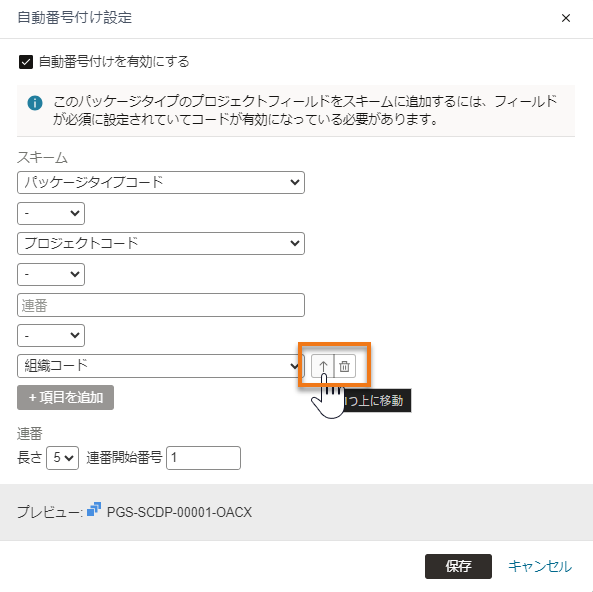Viewport: 593px width, 592px height.
Task: Open the separator dropdown under パッケージタイプコード
Action: 51,213
